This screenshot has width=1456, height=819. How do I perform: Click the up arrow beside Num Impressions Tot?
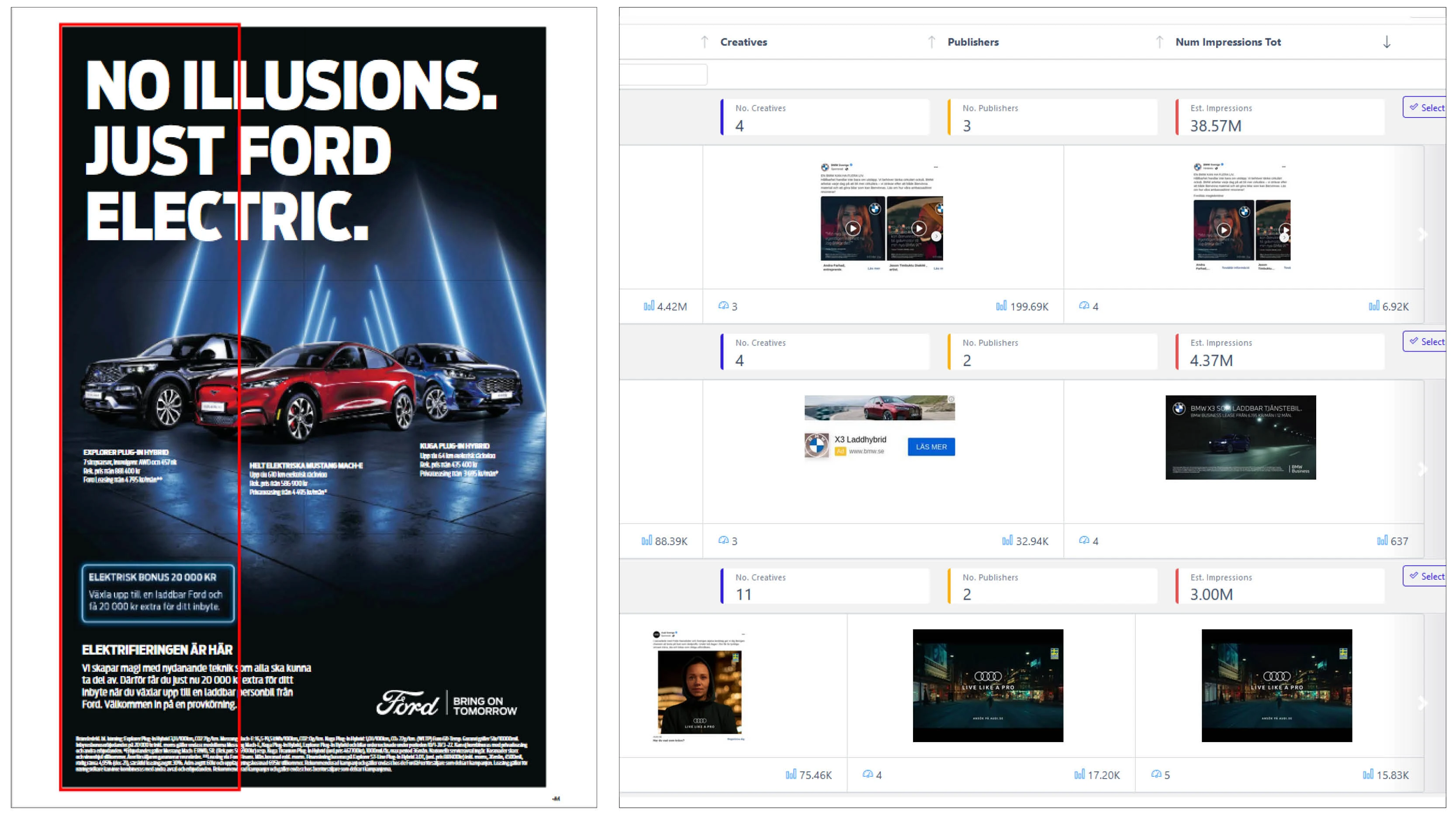click(1159, 42)
